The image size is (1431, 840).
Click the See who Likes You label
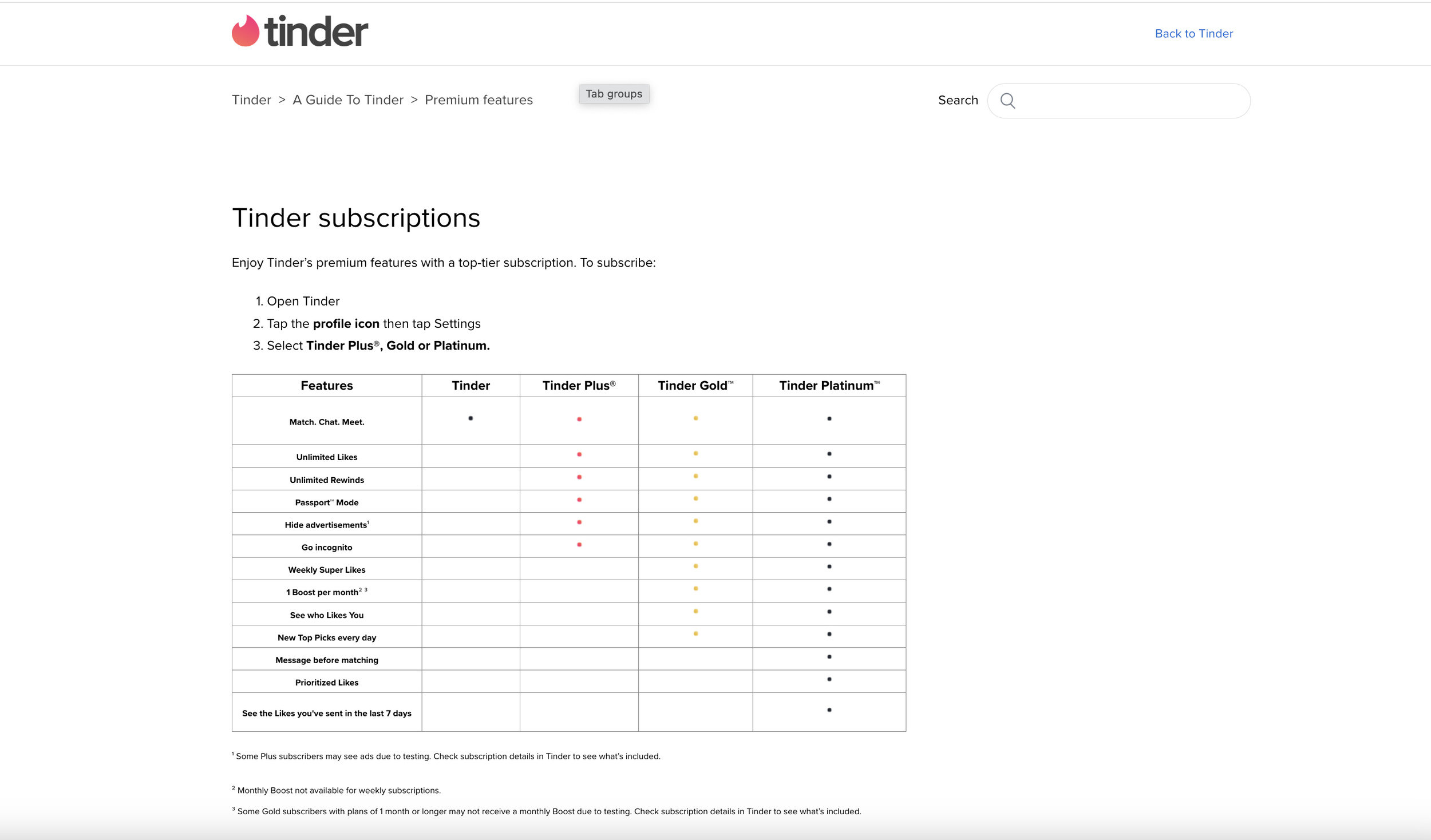click(x=327, y=615)
